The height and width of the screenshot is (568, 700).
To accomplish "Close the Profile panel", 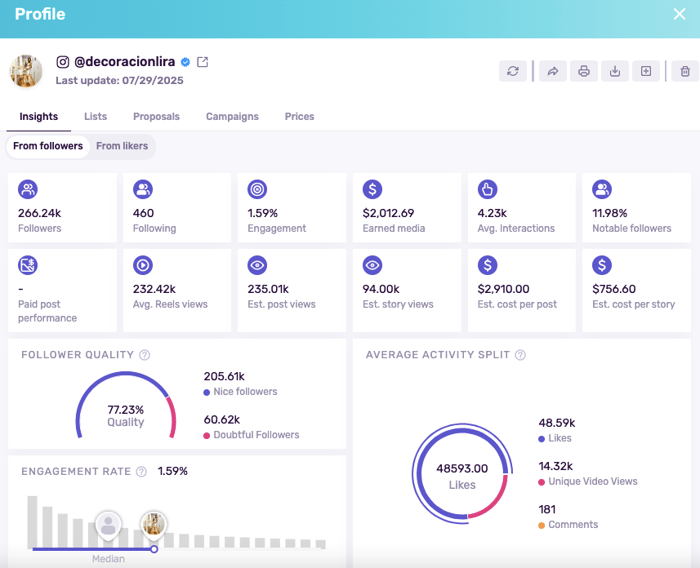I will click(x=678, y=14).
